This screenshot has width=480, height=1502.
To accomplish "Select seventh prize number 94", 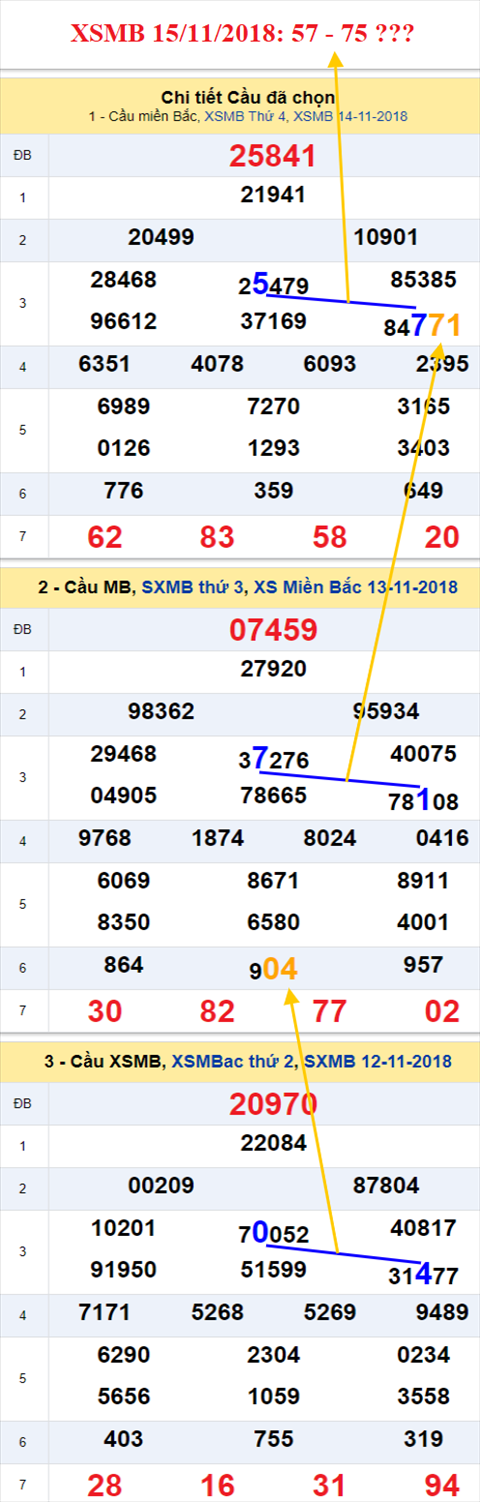I will 441,1484.
